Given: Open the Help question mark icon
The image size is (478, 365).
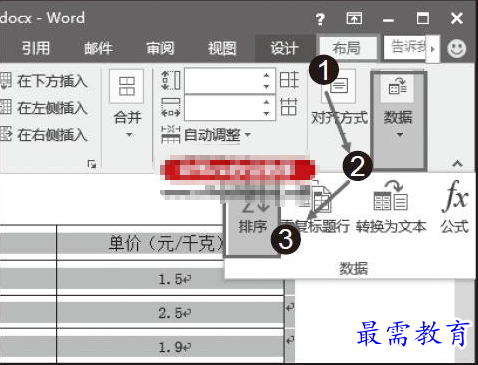Looking at the screenshot, I should coord(320,19).
